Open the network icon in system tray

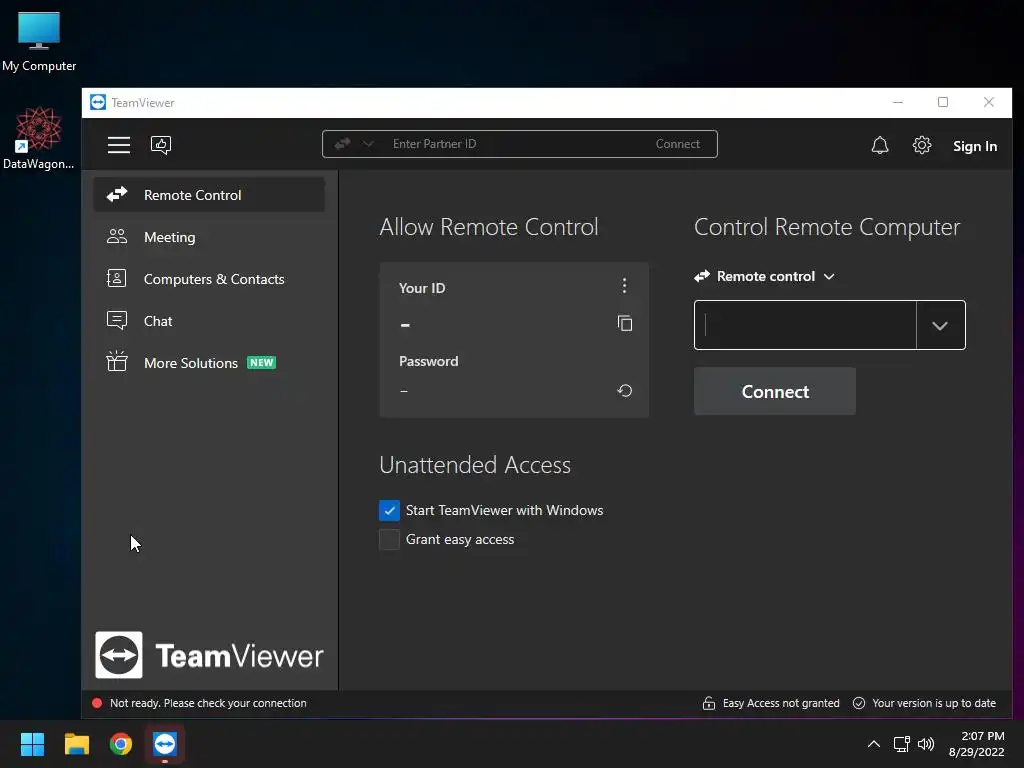pos(902,744)
